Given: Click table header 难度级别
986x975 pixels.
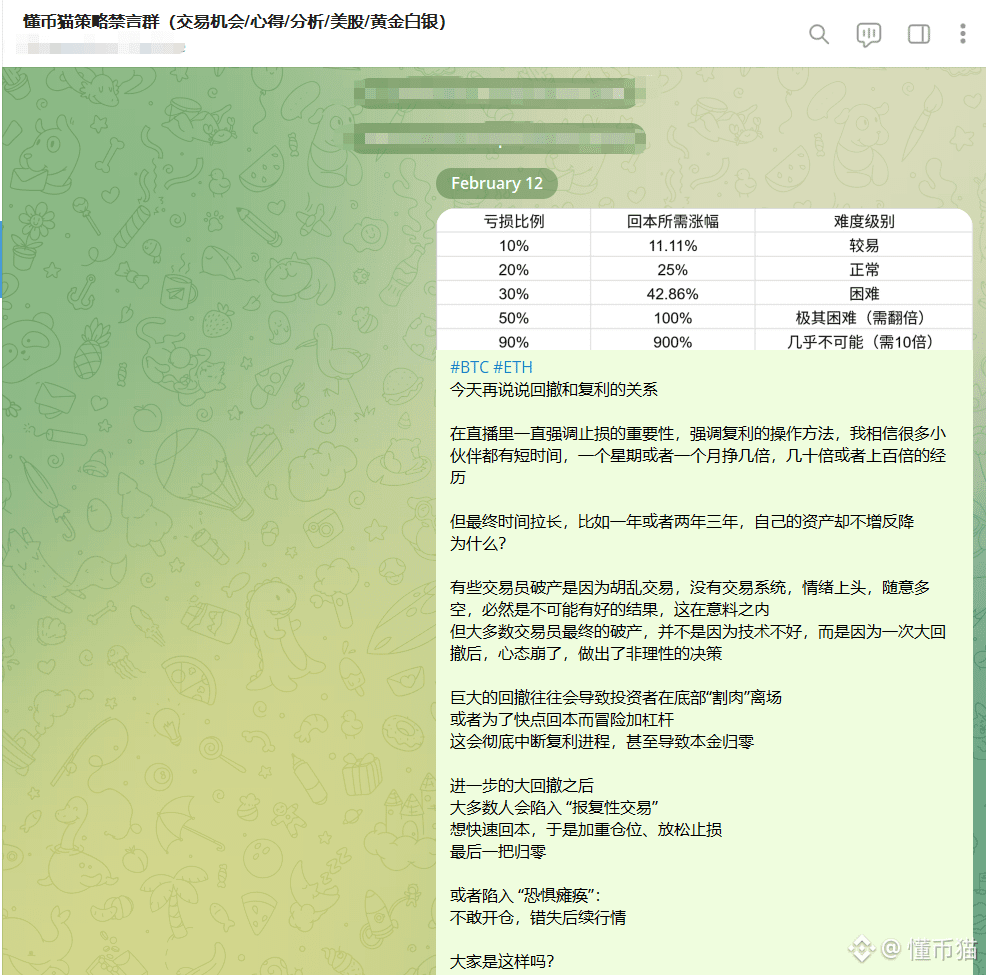Looking at the screenshot, I should pyautogui.click(x=864, y=221).
